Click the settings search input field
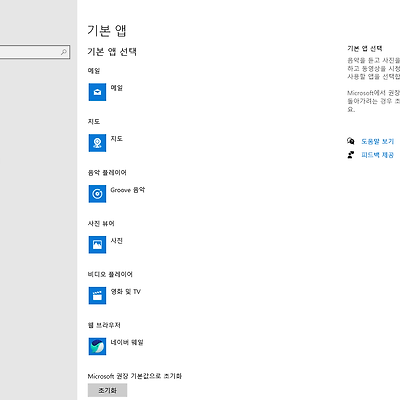 [35, 52]
